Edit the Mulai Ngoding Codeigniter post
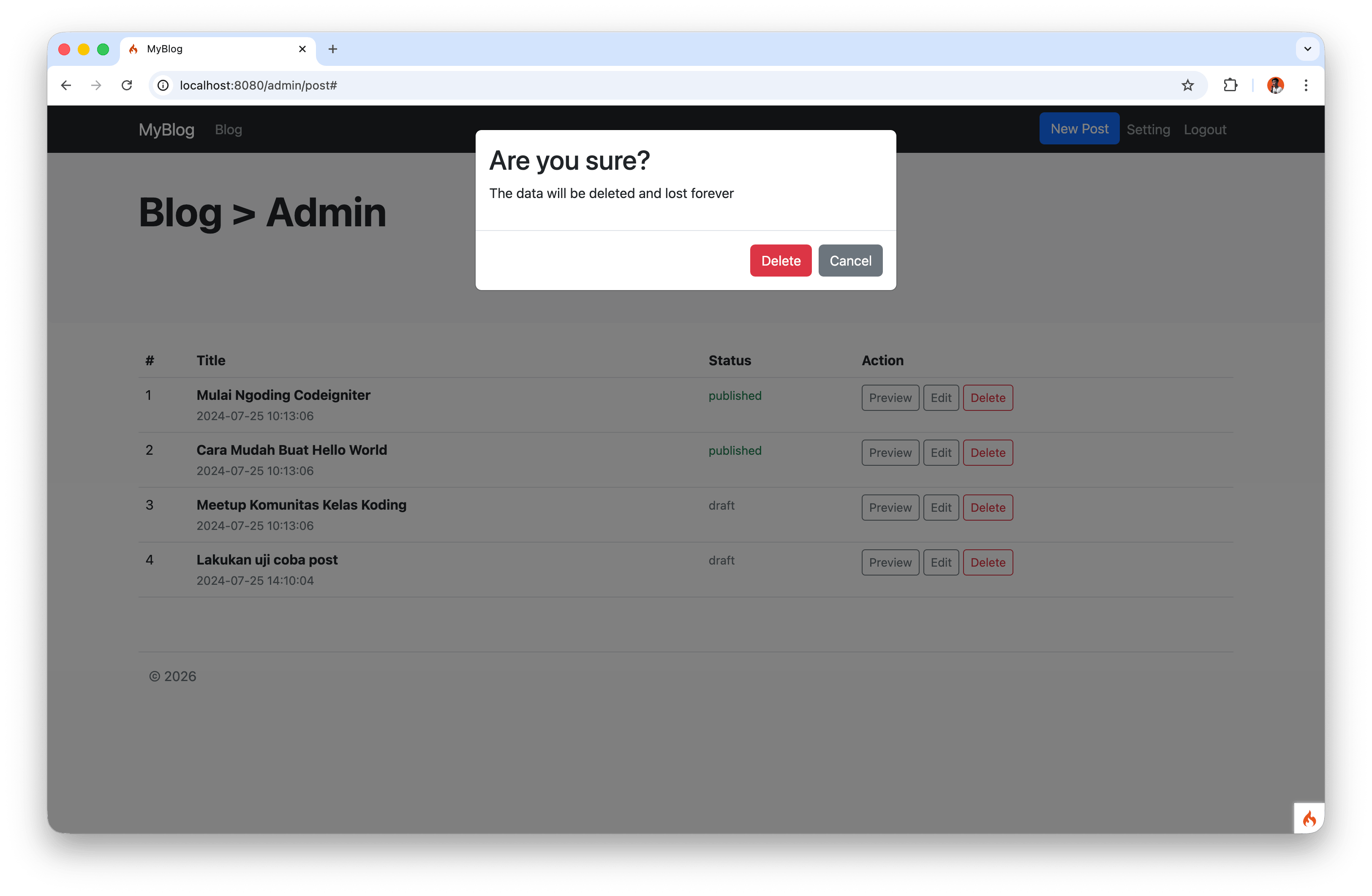1372x896 pixels. pyautogui.click(x=941, y=398)
